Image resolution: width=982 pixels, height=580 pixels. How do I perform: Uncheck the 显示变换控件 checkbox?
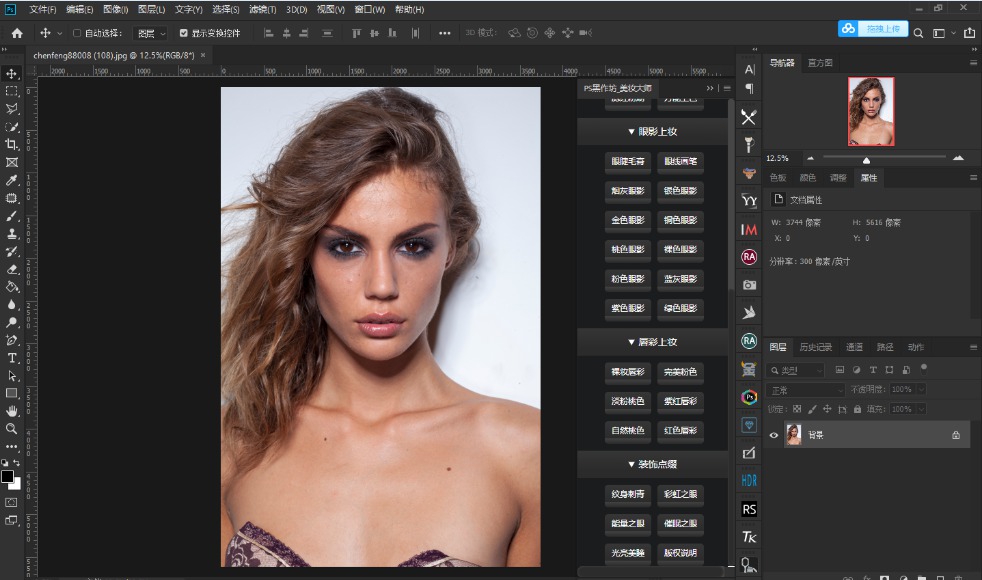click(x=183, y=33)
